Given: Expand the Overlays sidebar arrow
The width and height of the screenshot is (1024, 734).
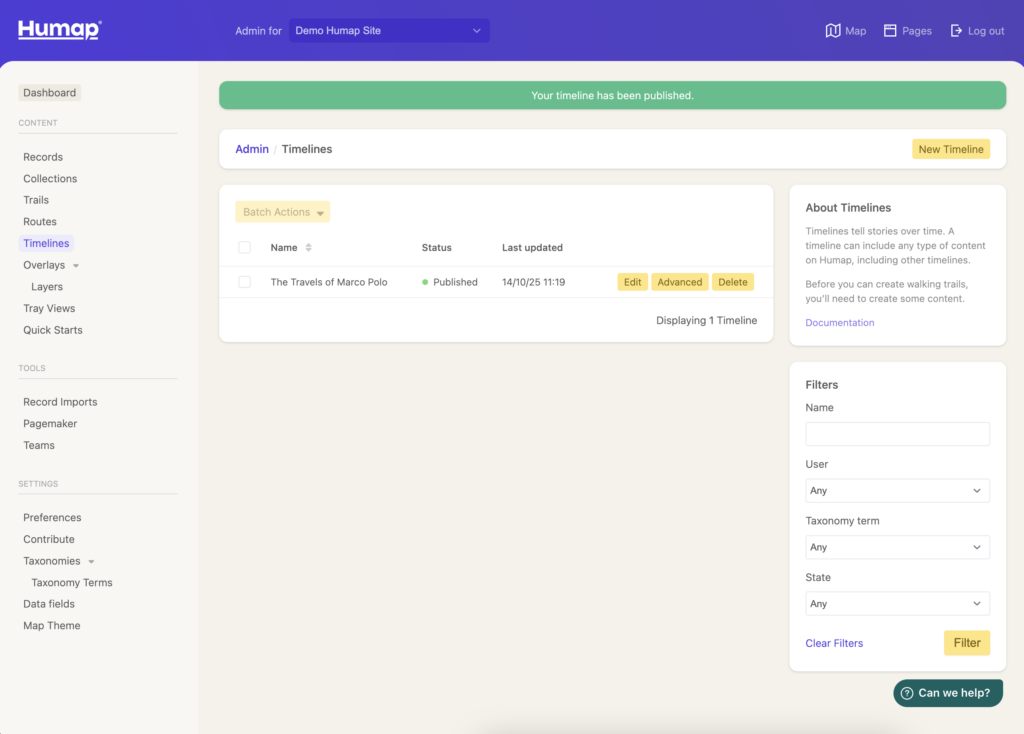Looking at the screenshot, I should pyautogui.click(x=77, y=266).
